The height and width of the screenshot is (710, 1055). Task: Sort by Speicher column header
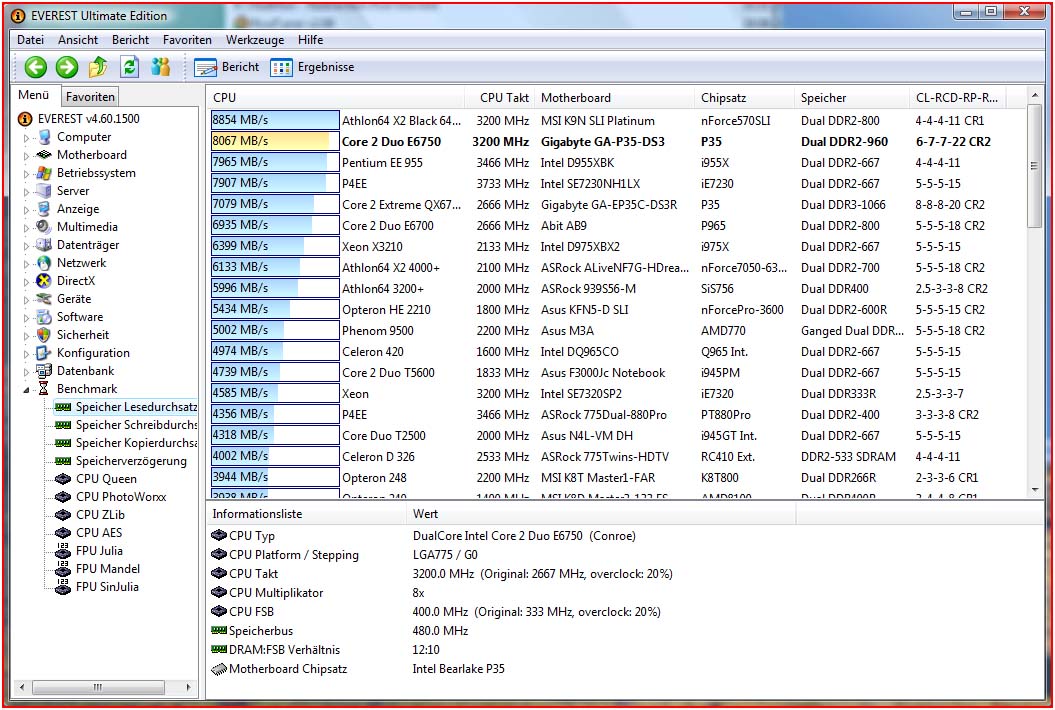[x=852, y=98]
